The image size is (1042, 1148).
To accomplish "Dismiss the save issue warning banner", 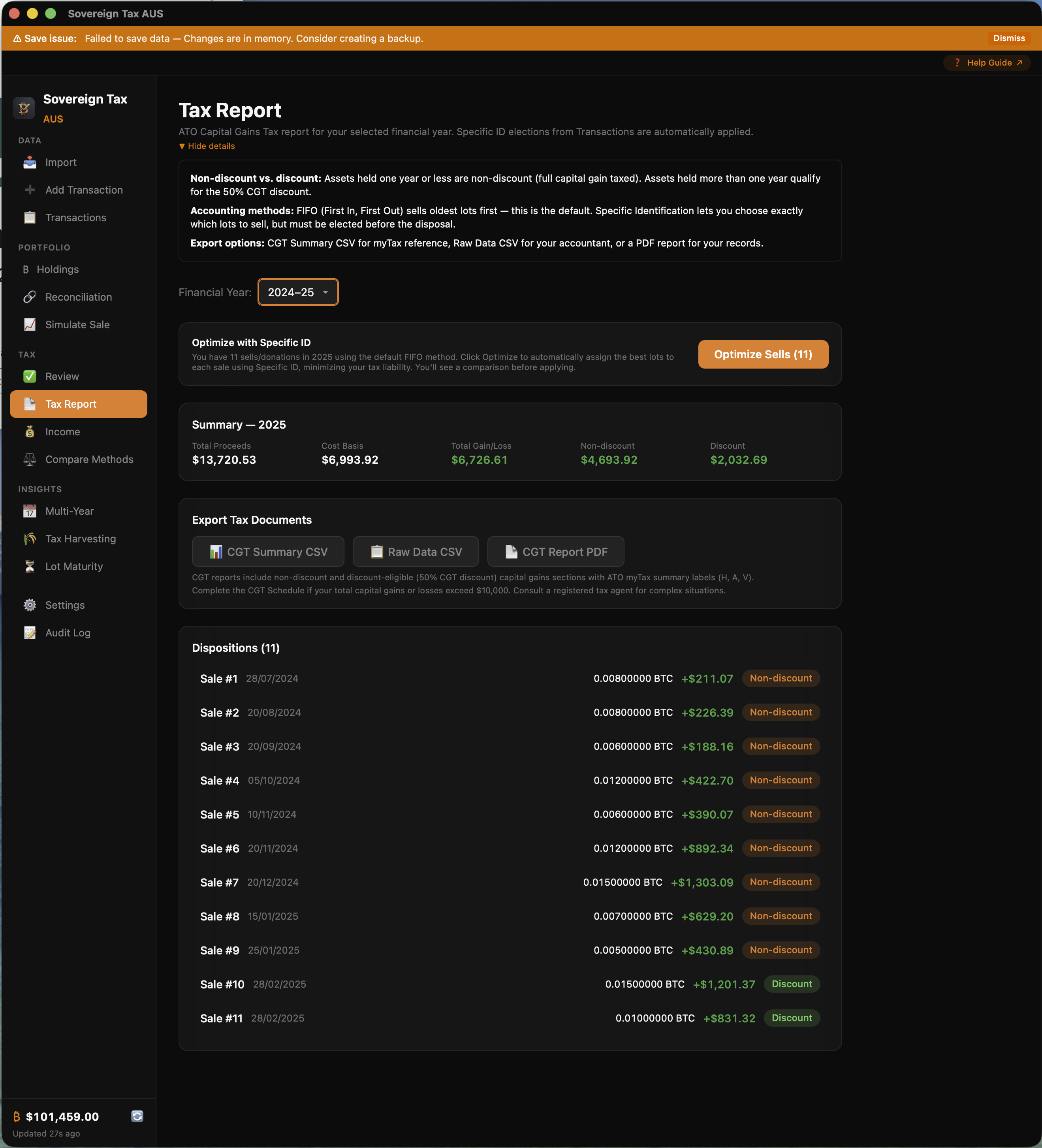I will click(1008, 38).
